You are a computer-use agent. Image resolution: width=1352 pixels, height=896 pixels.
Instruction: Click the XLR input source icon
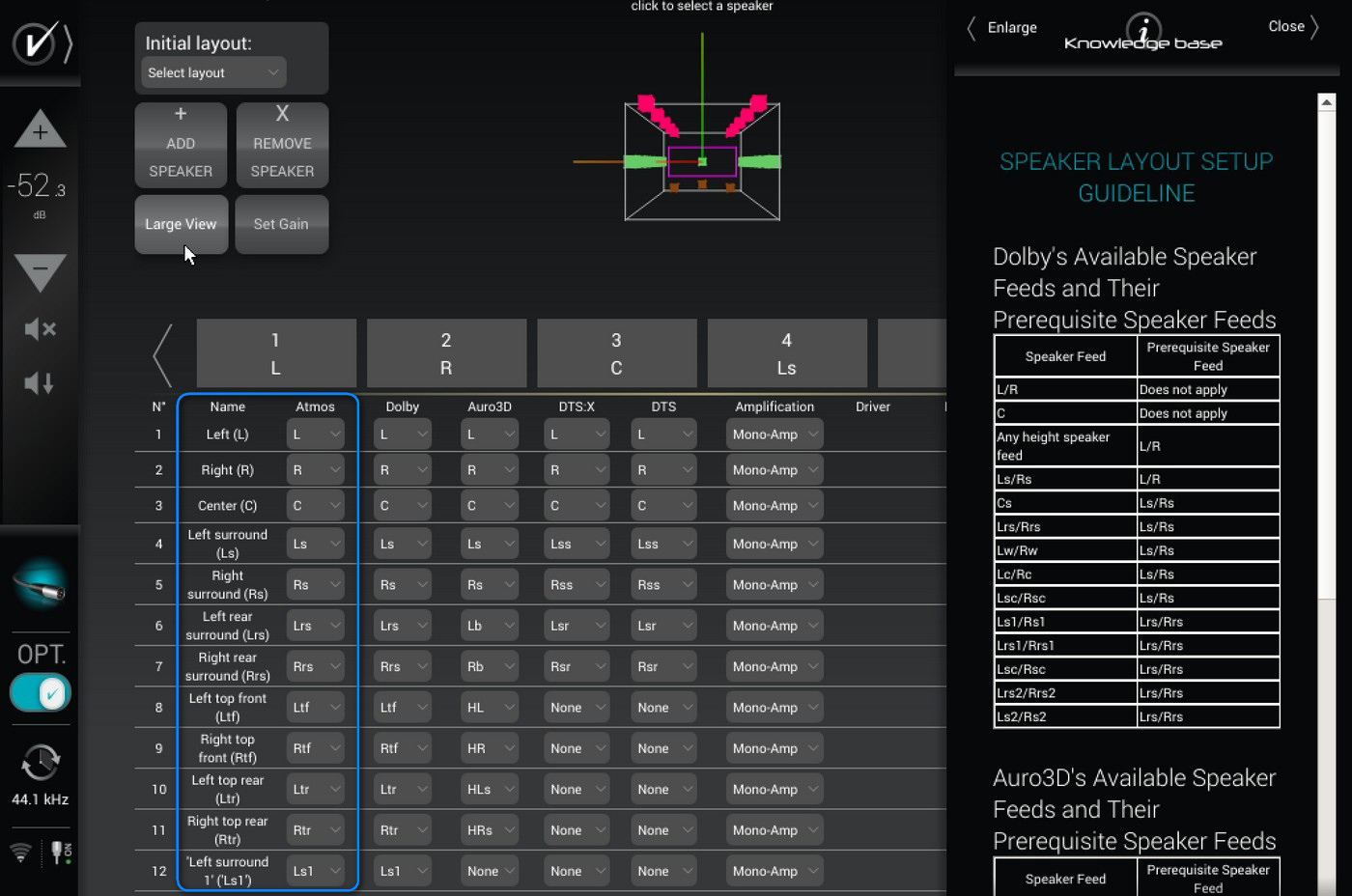40,584
